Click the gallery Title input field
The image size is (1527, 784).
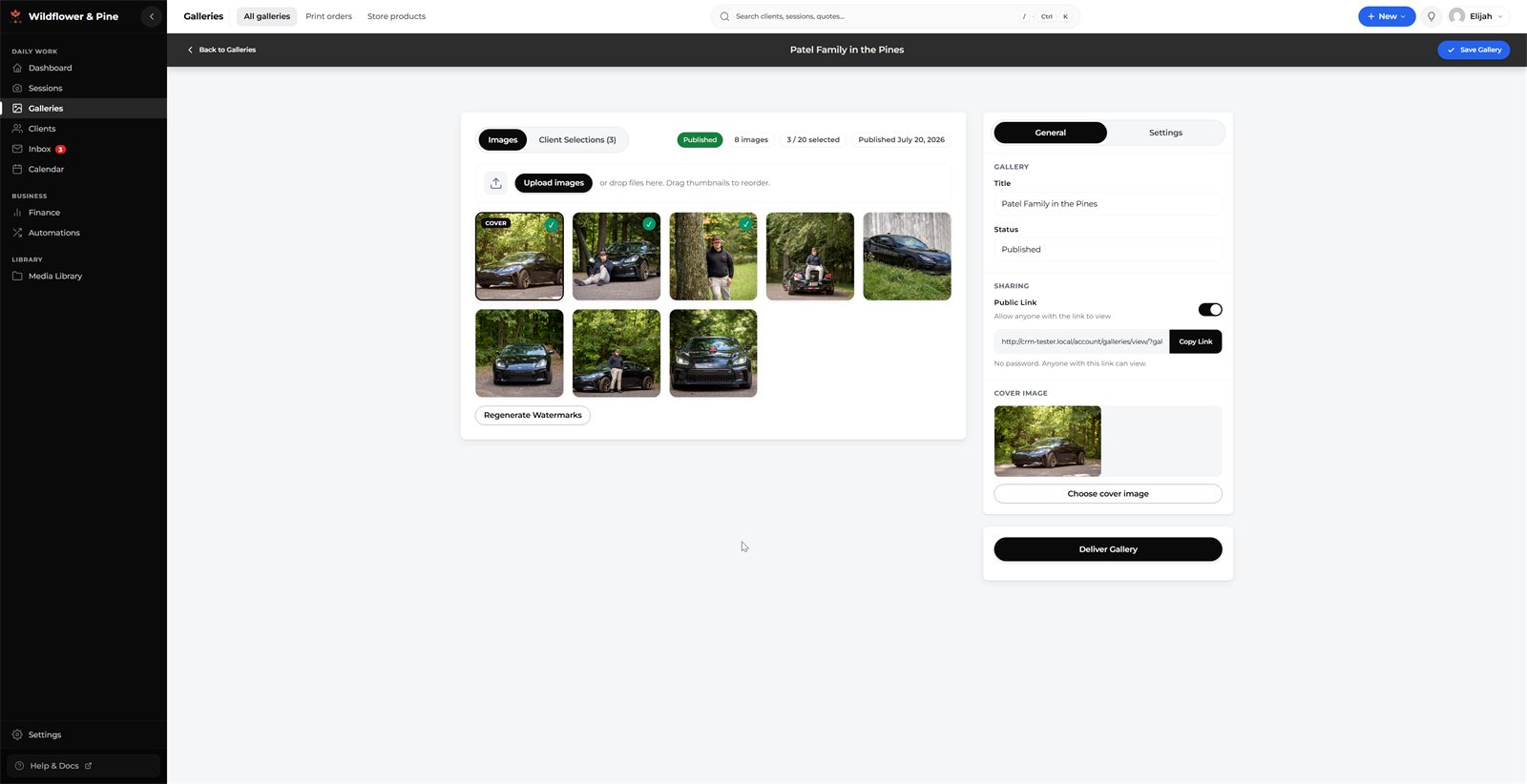1108,204
